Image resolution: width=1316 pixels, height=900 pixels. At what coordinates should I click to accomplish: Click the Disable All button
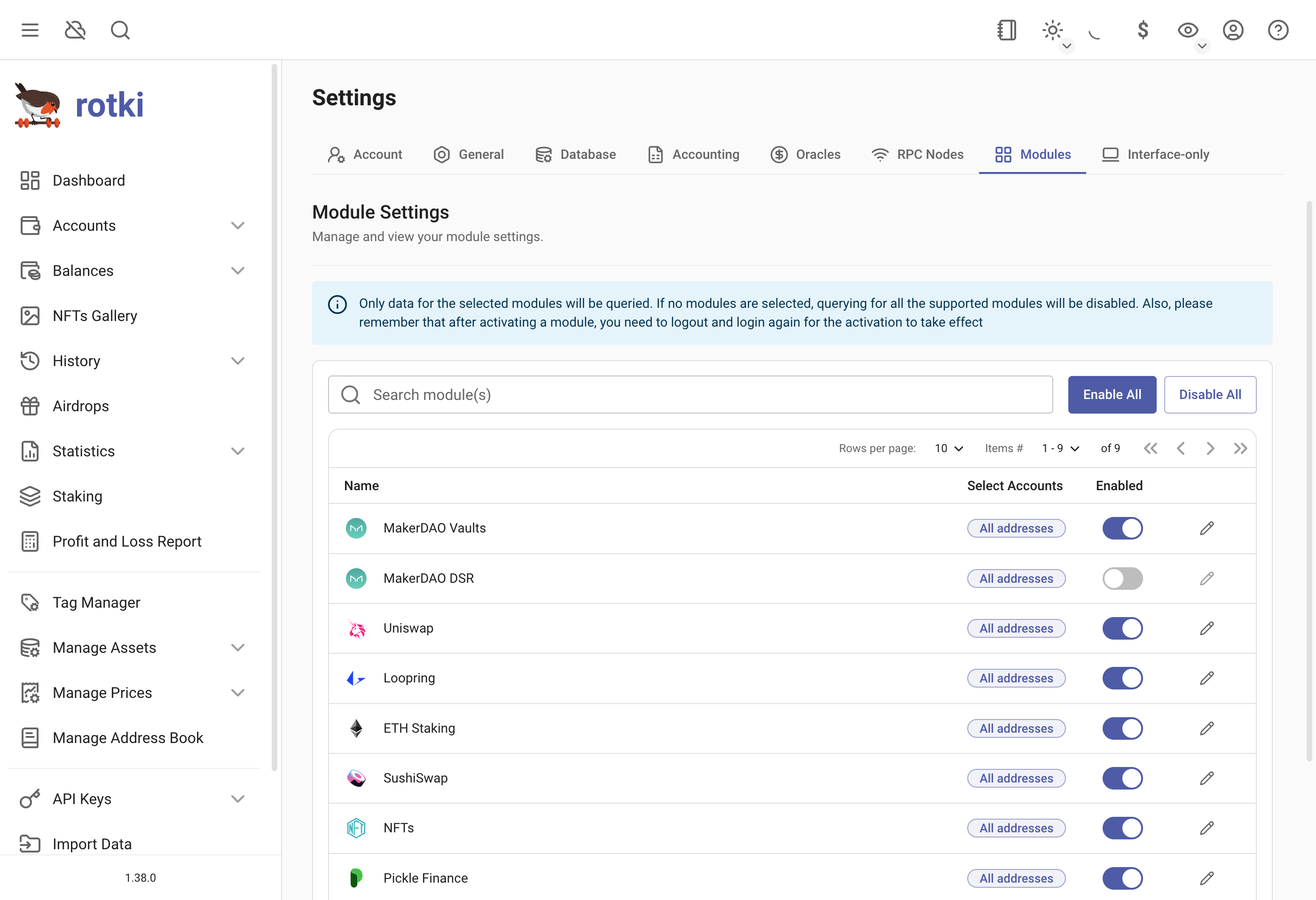[1210, 395]
